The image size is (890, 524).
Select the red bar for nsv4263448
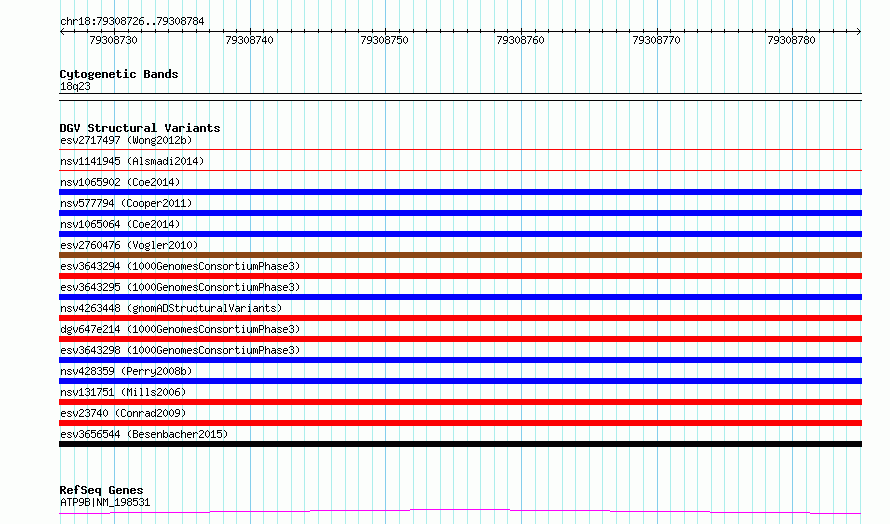pyautogui.click(x=460, y=318)
